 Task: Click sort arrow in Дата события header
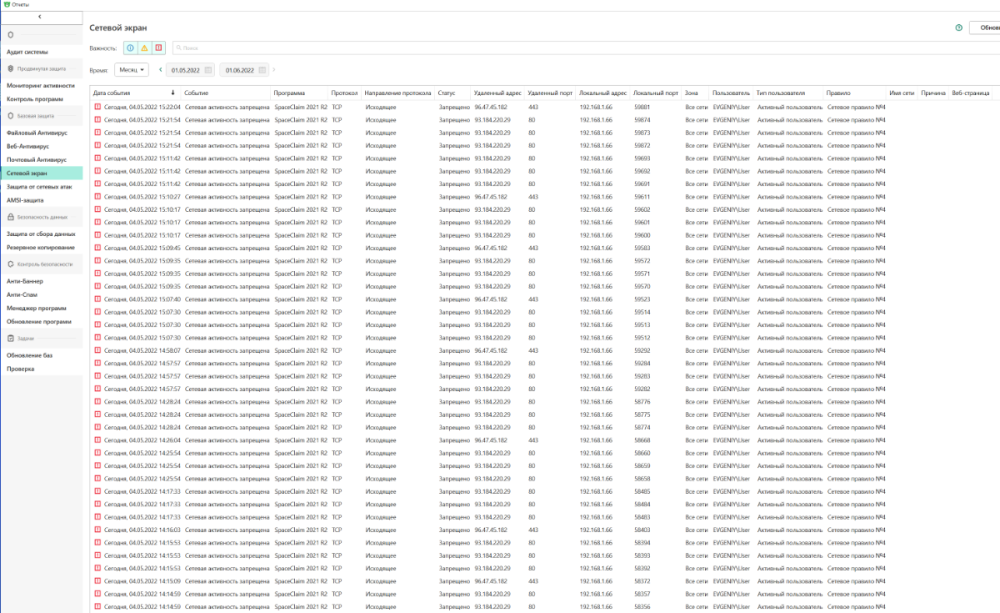[x=173, y=93]
